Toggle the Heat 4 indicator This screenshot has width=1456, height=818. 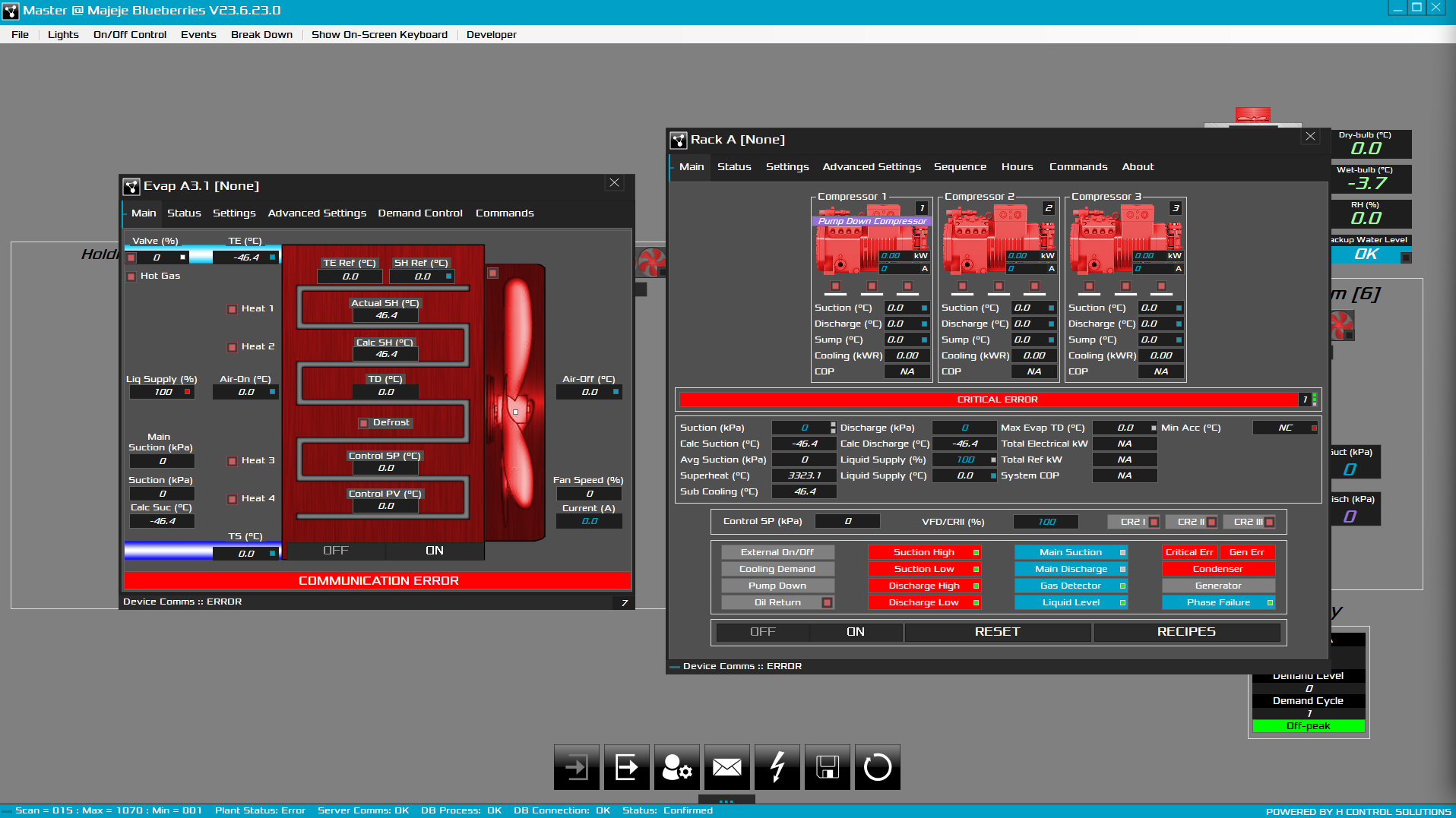(233, 499)
